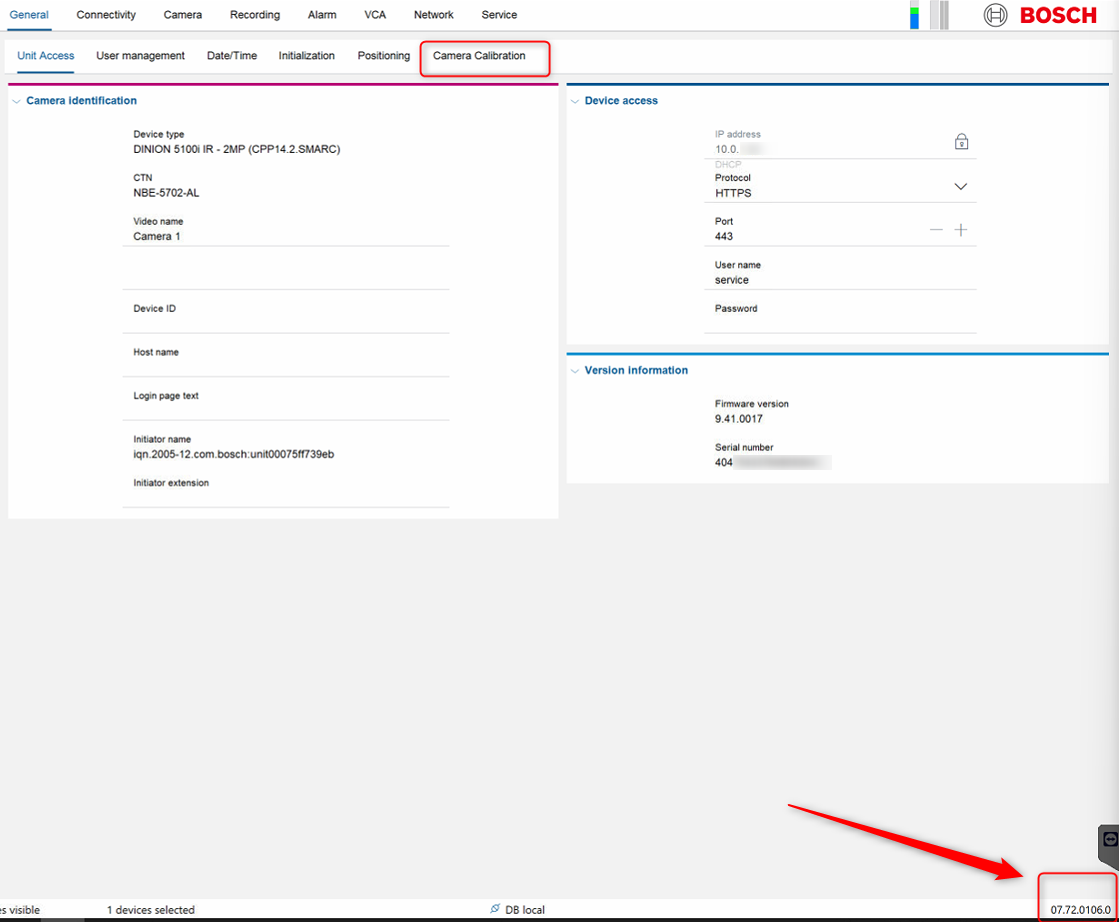Open the Protocol HTTPS dropdown
This screenshot has width=1119, height=922.
pyautogui.click(x=960, y=187)
